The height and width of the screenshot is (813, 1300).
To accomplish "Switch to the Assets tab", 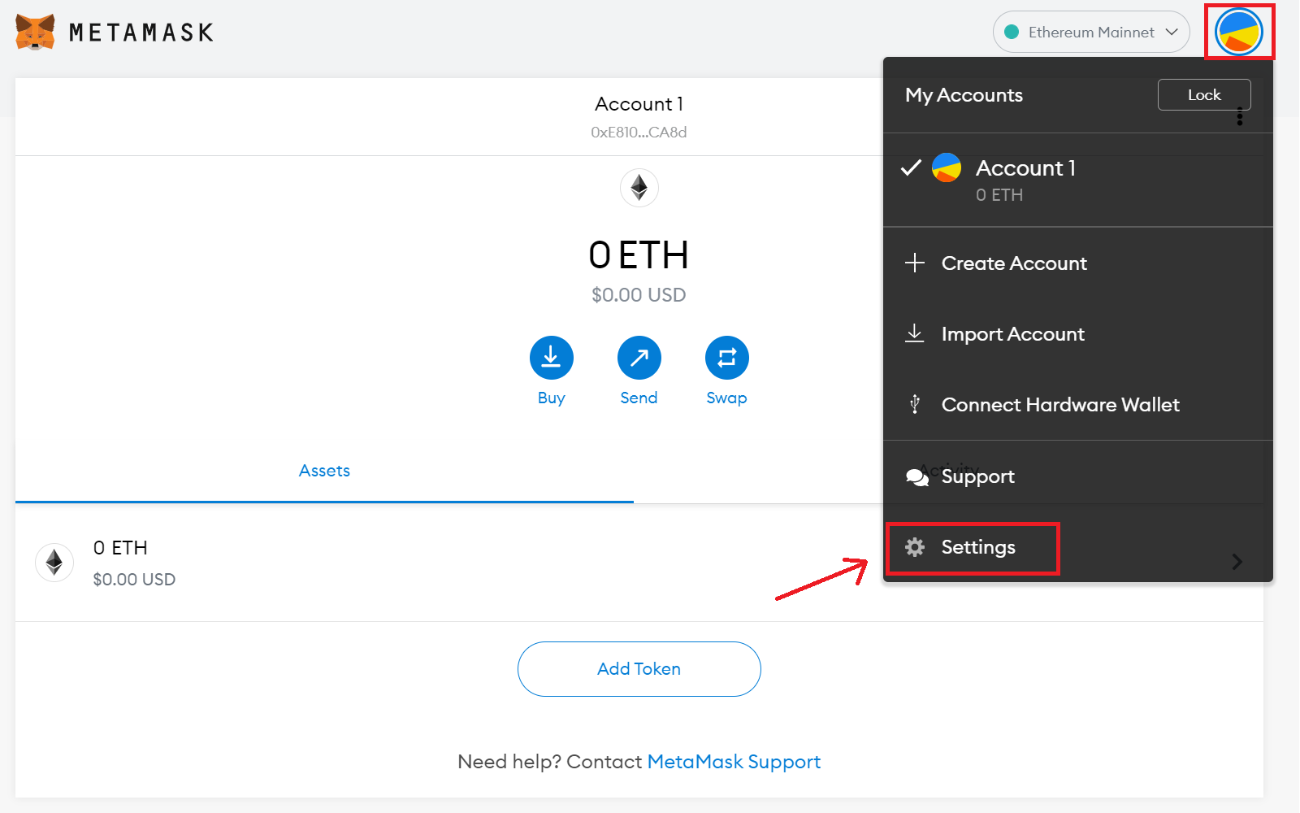I will pyautogui.click(x=324, y=471).
